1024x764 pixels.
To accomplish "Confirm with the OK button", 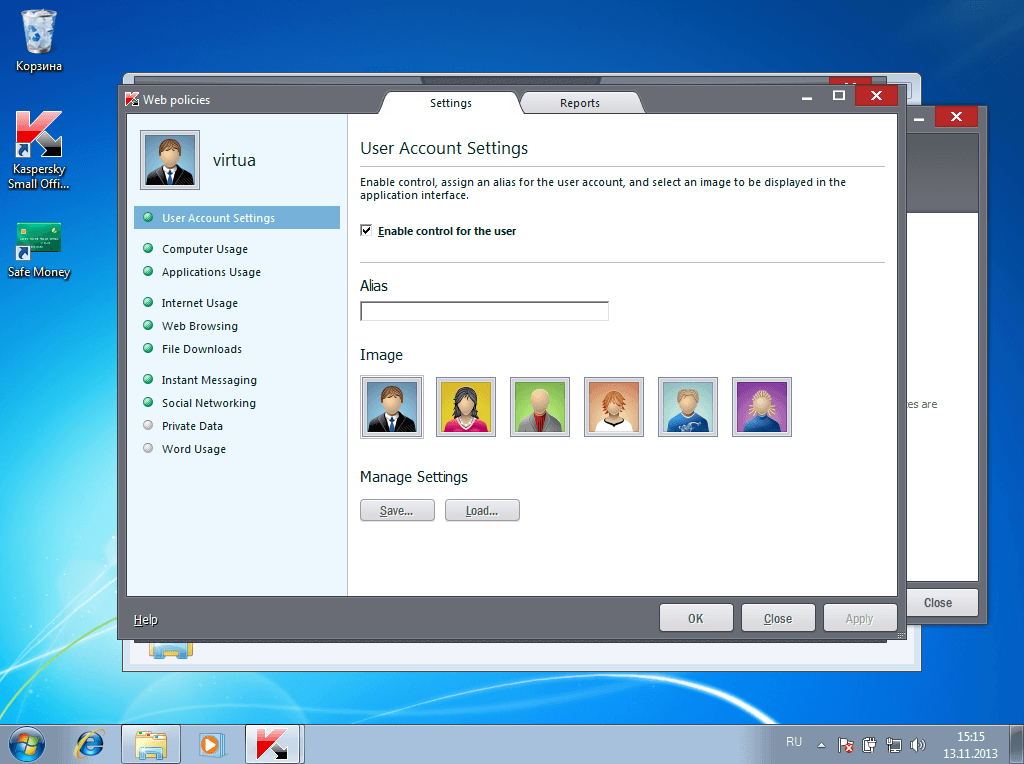I will coord(696,618).
